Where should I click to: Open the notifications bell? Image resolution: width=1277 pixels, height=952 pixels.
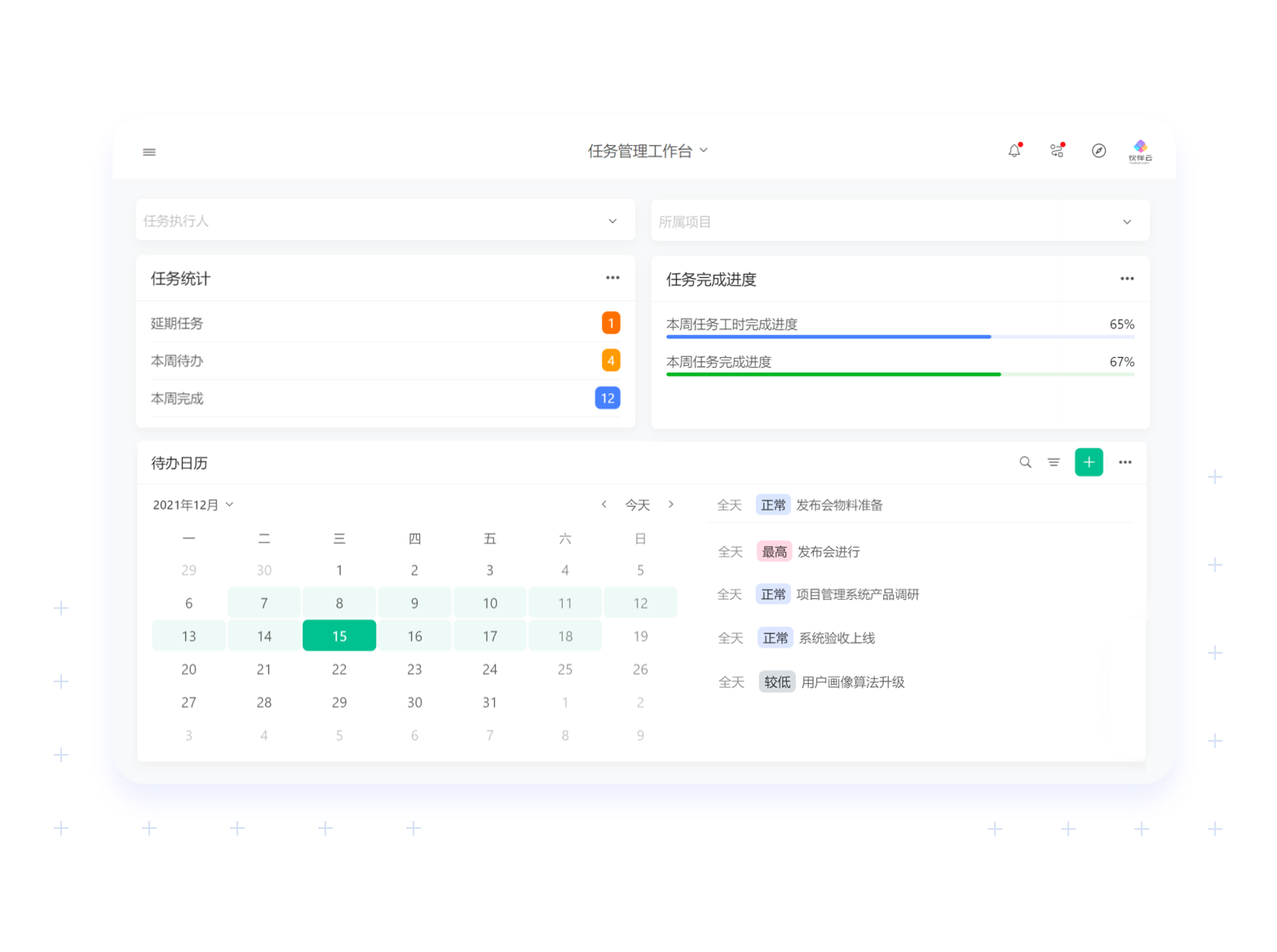[1014, 151]
